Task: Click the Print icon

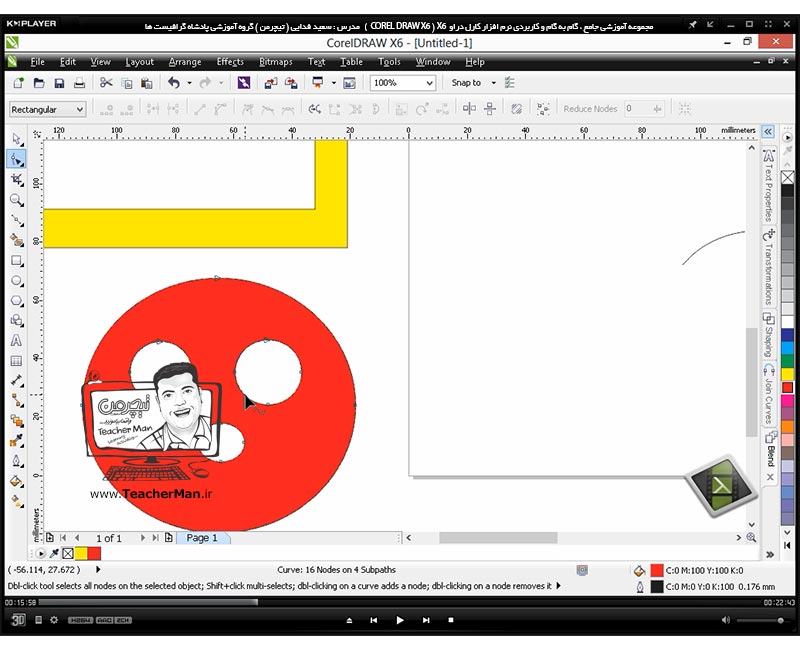Action: click(79, 83)
